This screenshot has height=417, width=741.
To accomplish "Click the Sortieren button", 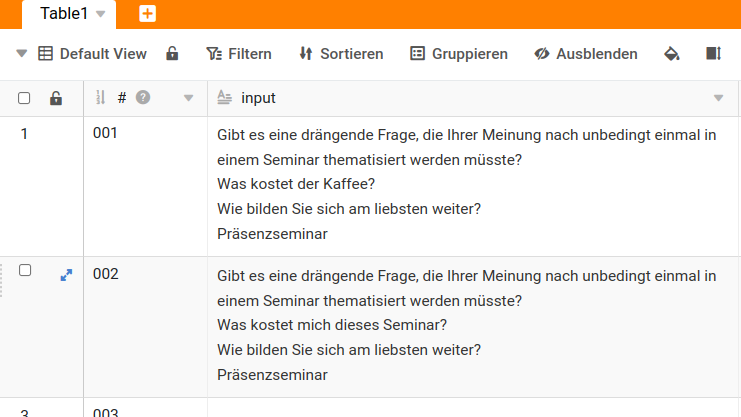I will pos(341,54).
